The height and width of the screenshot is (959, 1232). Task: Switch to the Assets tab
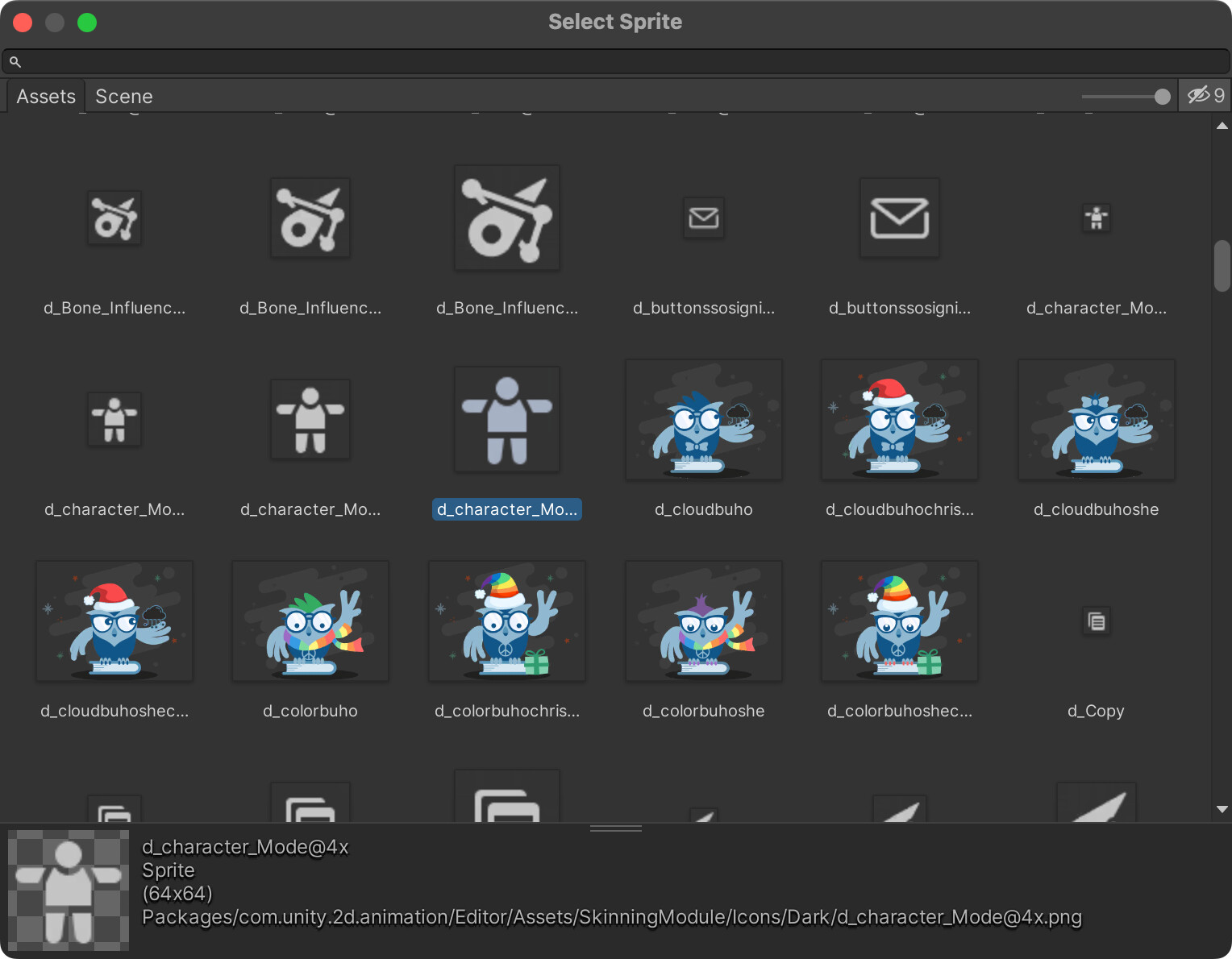tap(46, 96)
